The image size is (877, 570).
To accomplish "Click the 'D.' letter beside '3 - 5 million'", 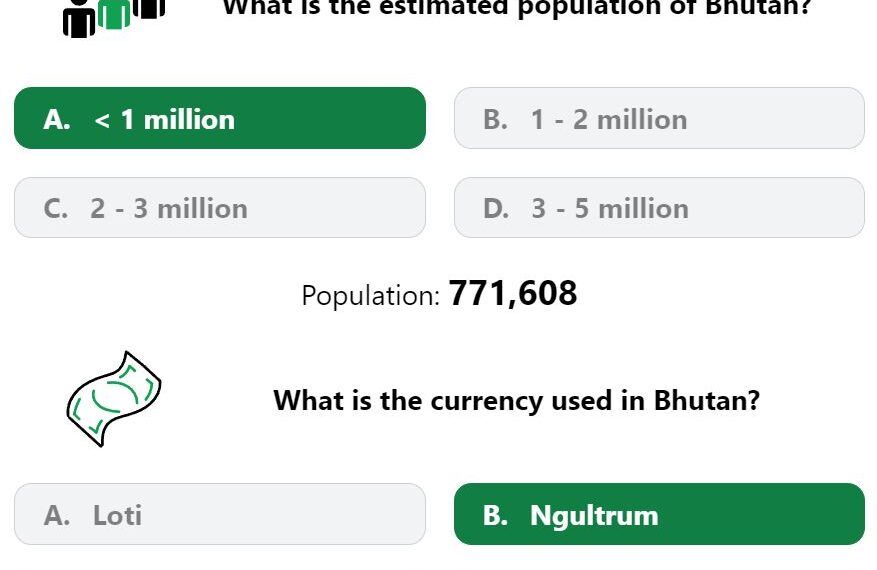I will [x=496, y=209].
